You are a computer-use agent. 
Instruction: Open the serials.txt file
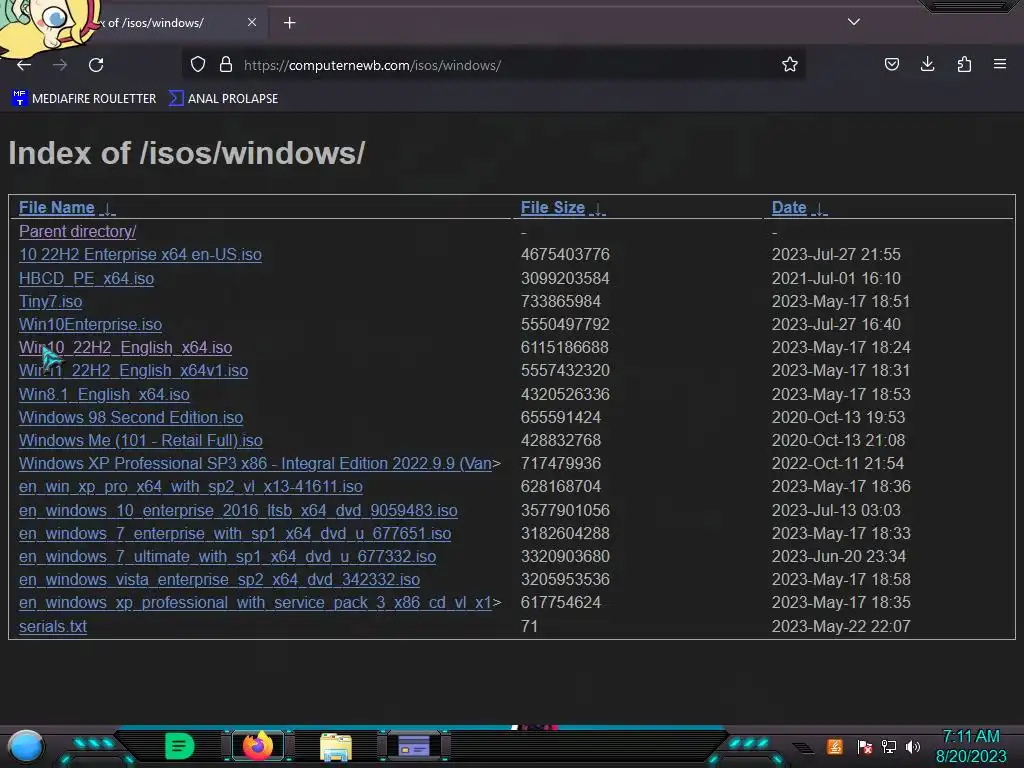click(53, 626)
